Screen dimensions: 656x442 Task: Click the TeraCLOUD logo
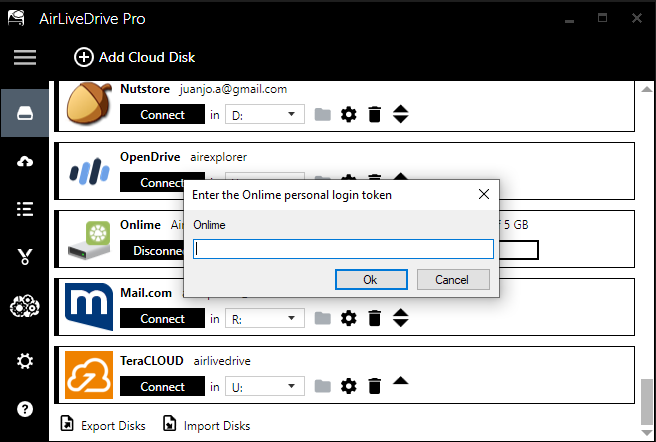click(89, 375)
